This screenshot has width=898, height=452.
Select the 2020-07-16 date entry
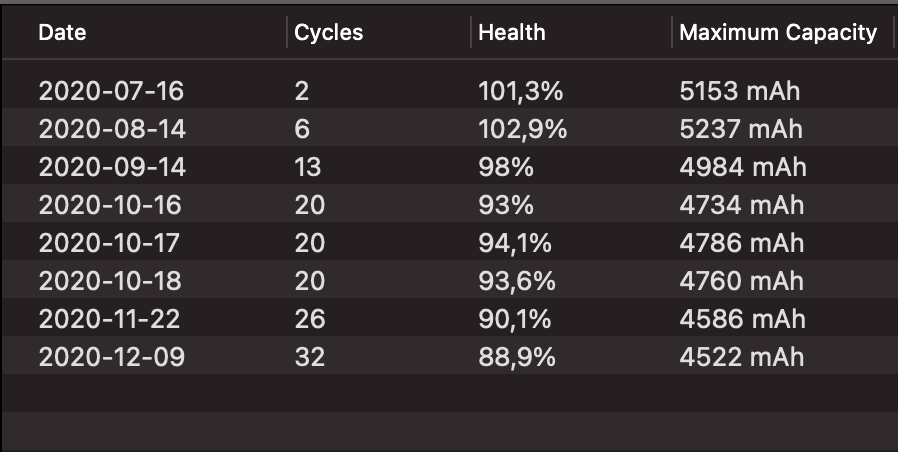pyautogui.click(x=111, y=92)
